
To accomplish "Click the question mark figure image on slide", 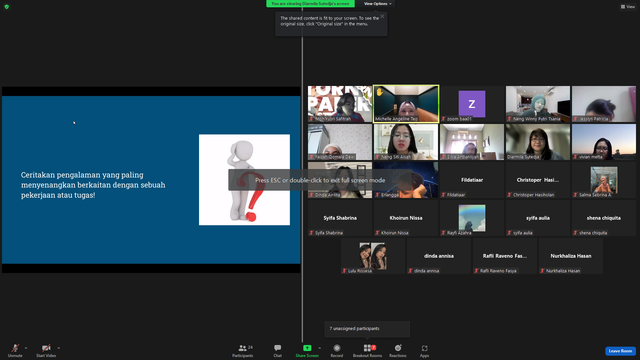I will pos(244,180).
